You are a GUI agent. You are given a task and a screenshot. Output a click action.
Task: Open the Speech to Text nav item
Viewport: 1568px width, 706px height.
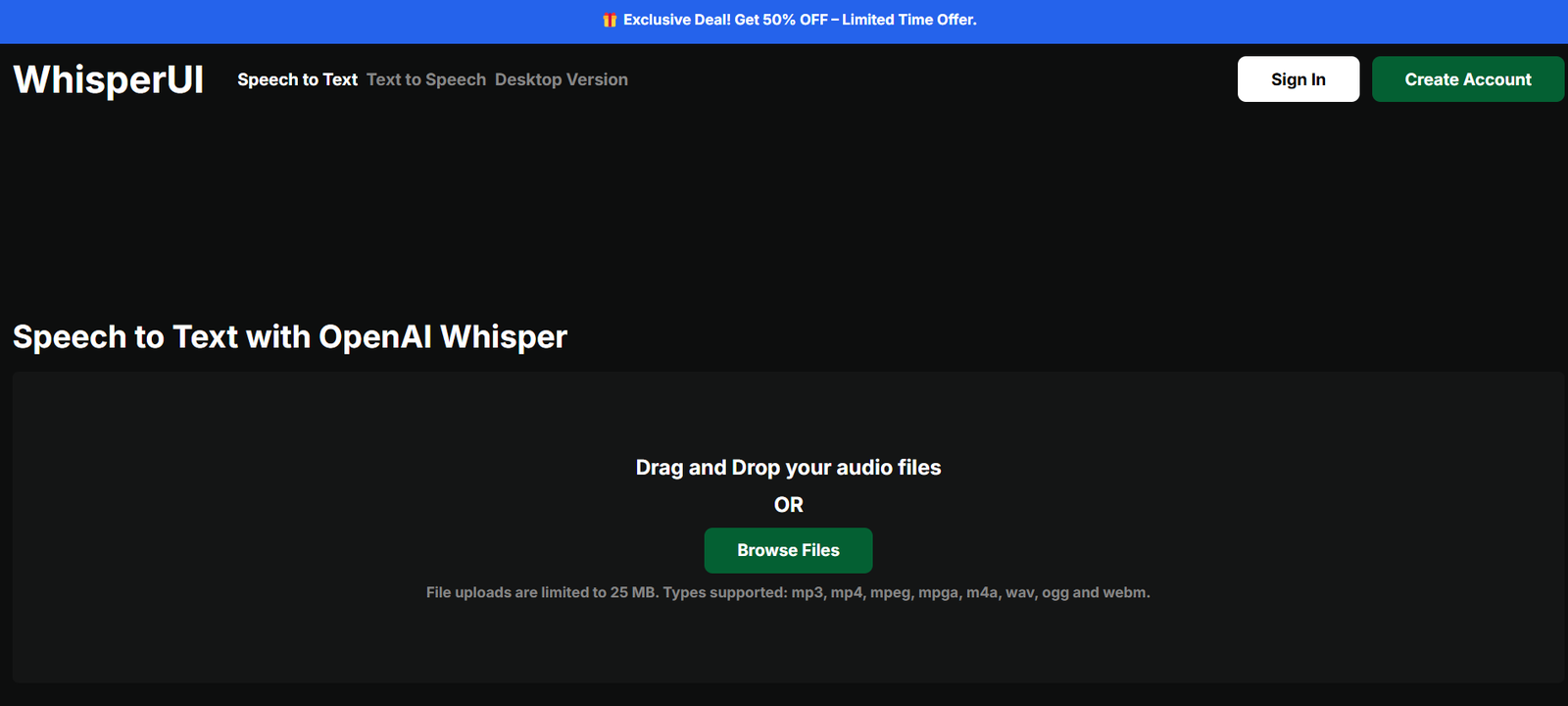pos(297,79)
